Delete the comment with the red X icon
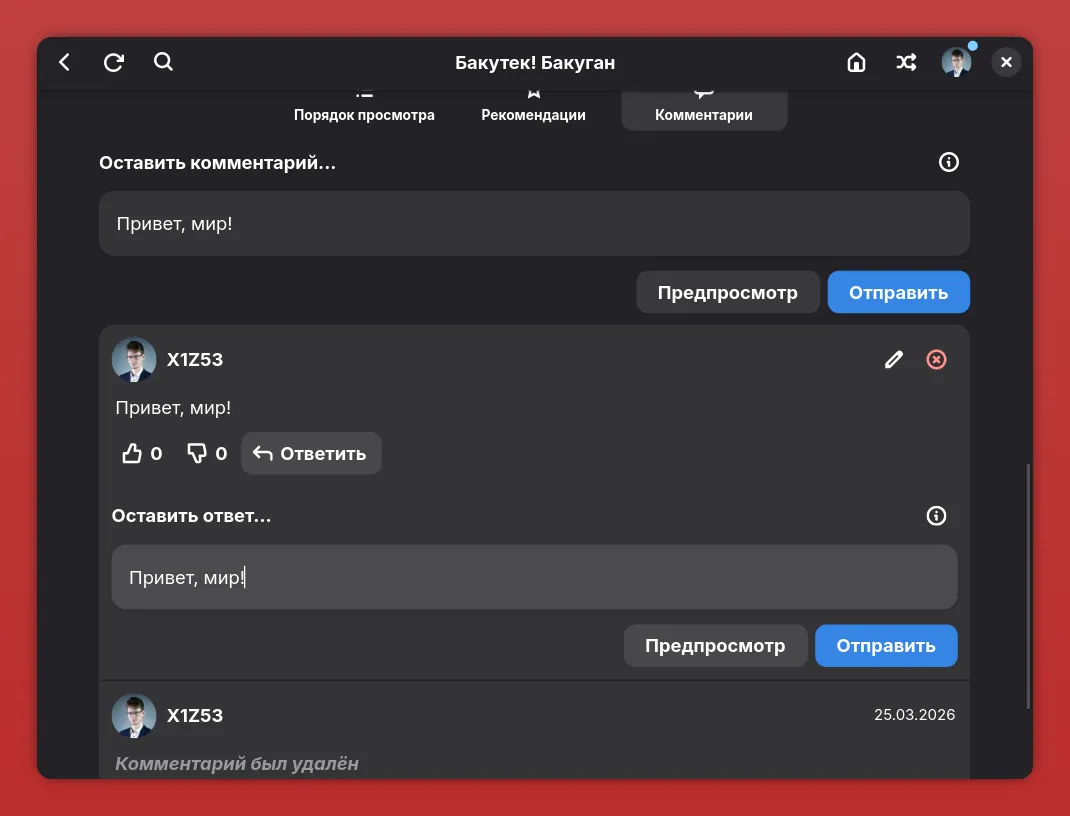This screenshot has height=816, width=1070. point(936,360)
